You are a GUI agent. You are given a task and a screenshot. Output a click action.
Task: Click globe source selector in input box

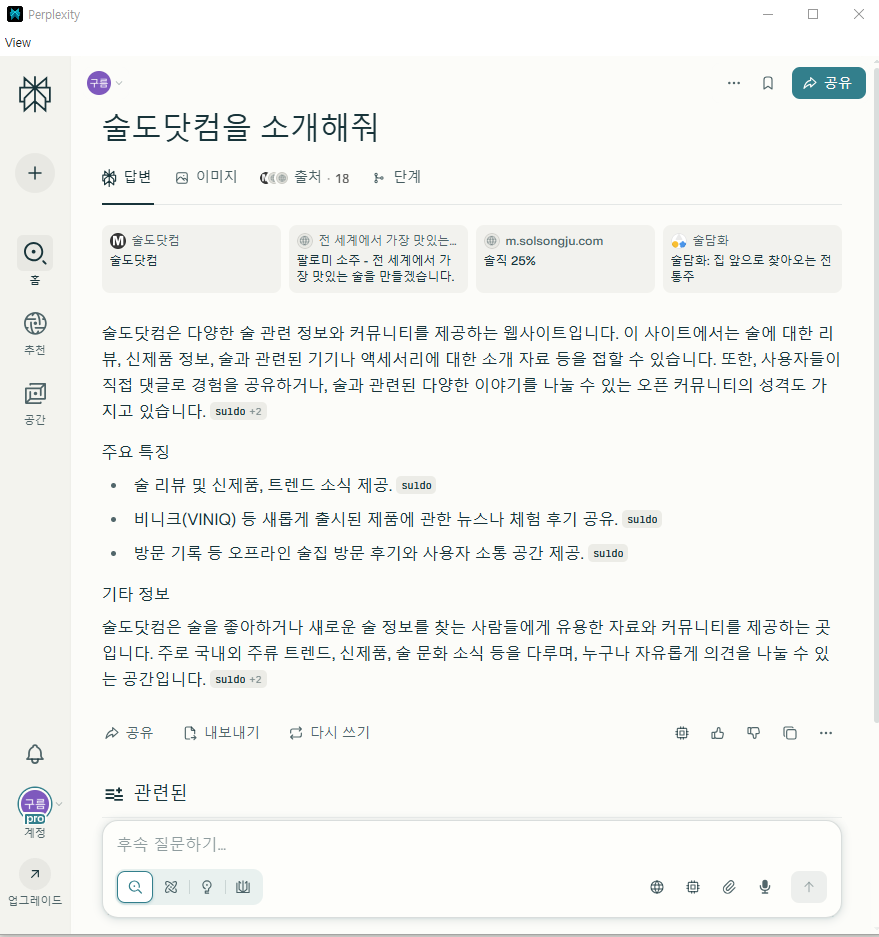[x=657, y=887]
